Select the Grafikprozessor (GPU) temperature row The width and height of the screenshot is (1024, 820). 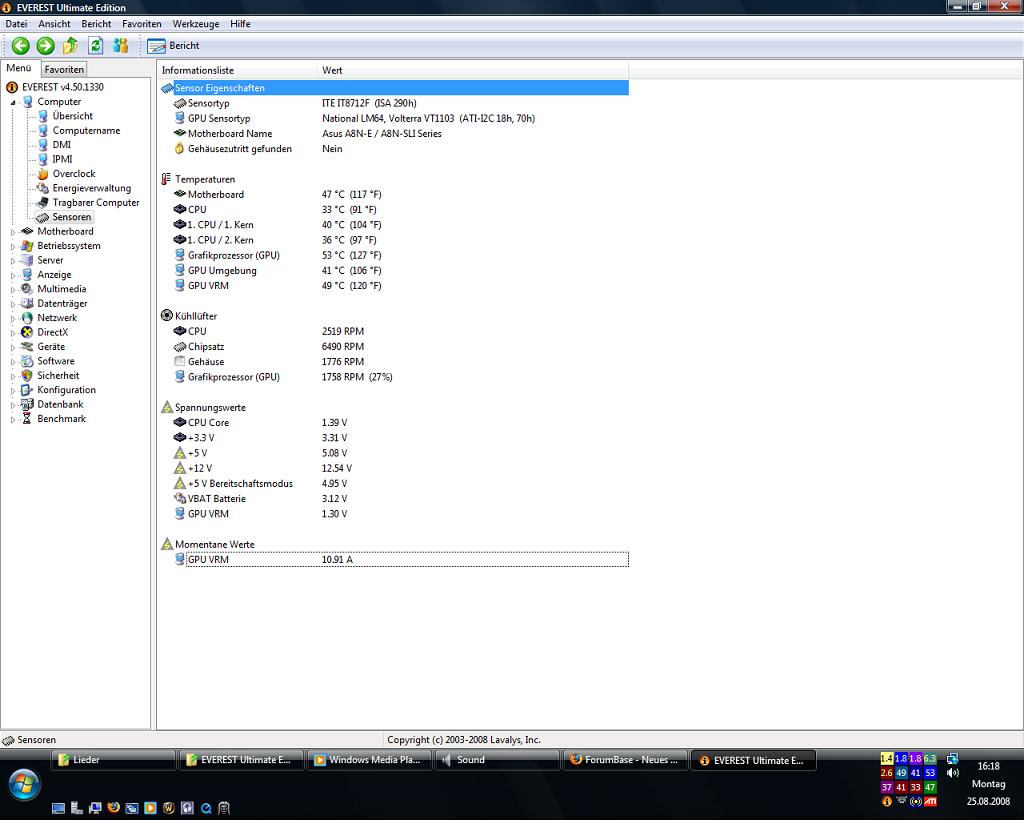[x=394, y=255]
